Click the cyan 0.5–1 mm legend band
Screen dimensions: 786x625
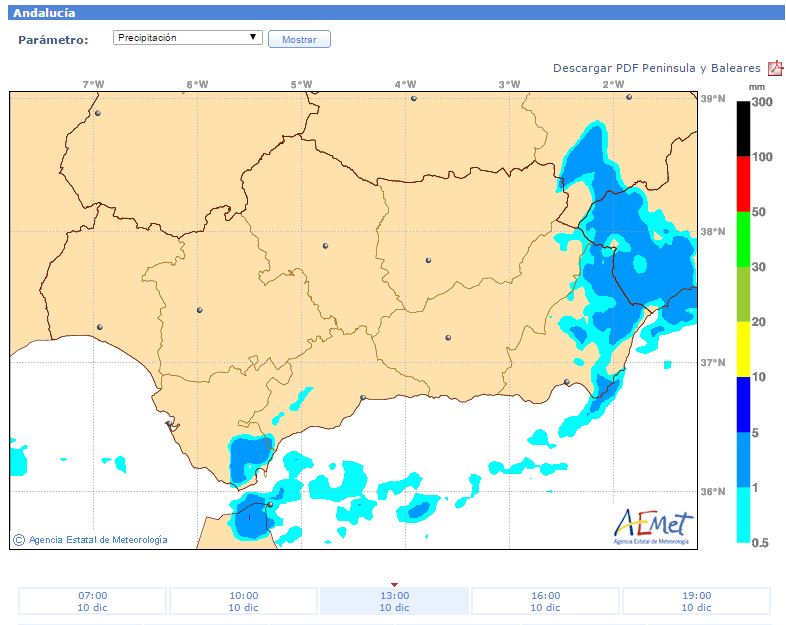pos(743,514)
